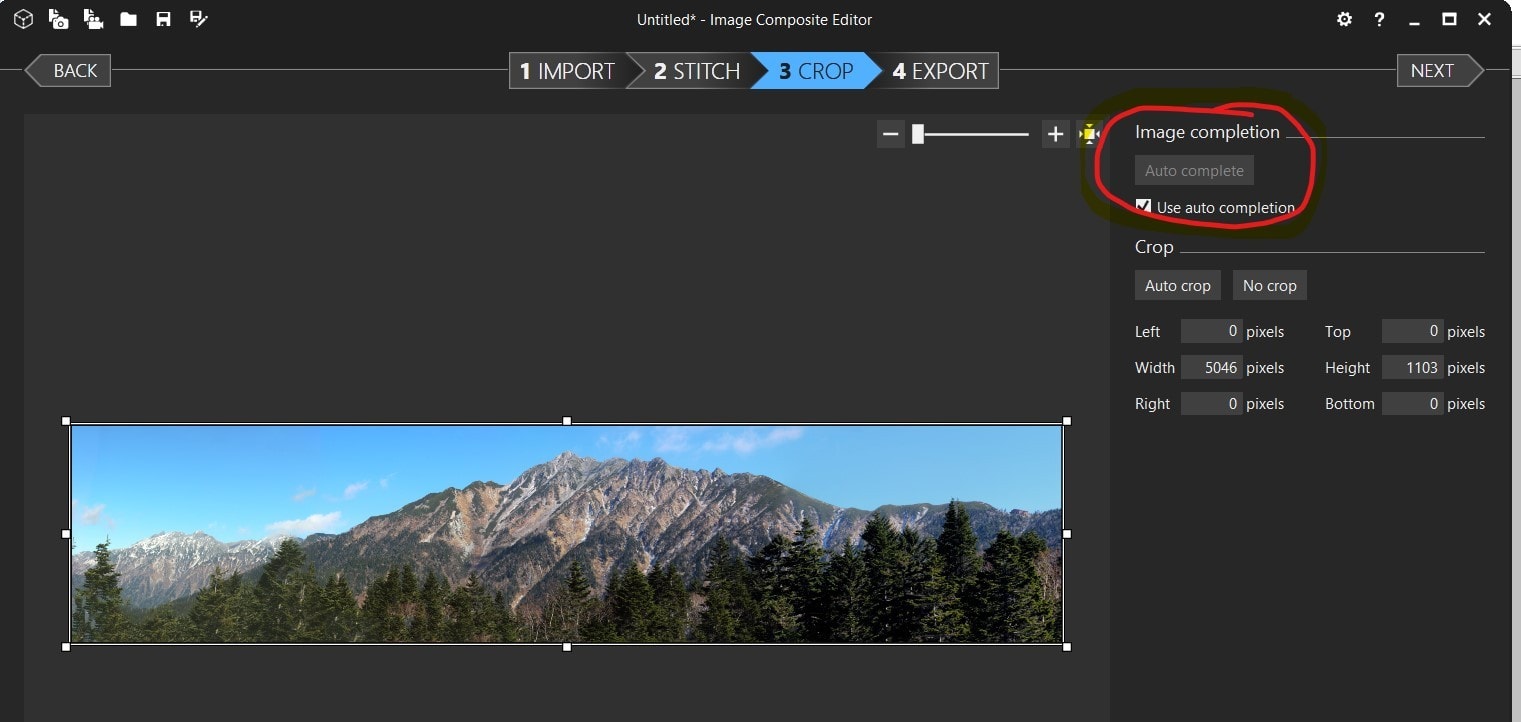Save the project with the floppy icon

click(x=163, y=19)
